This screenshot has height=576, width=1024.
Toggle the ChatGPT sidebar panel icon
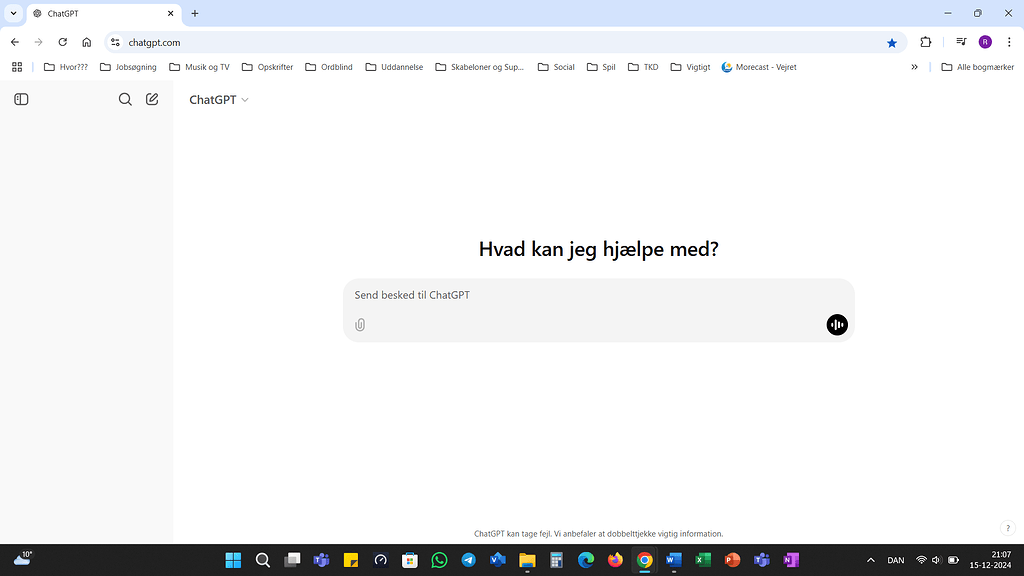21,99
